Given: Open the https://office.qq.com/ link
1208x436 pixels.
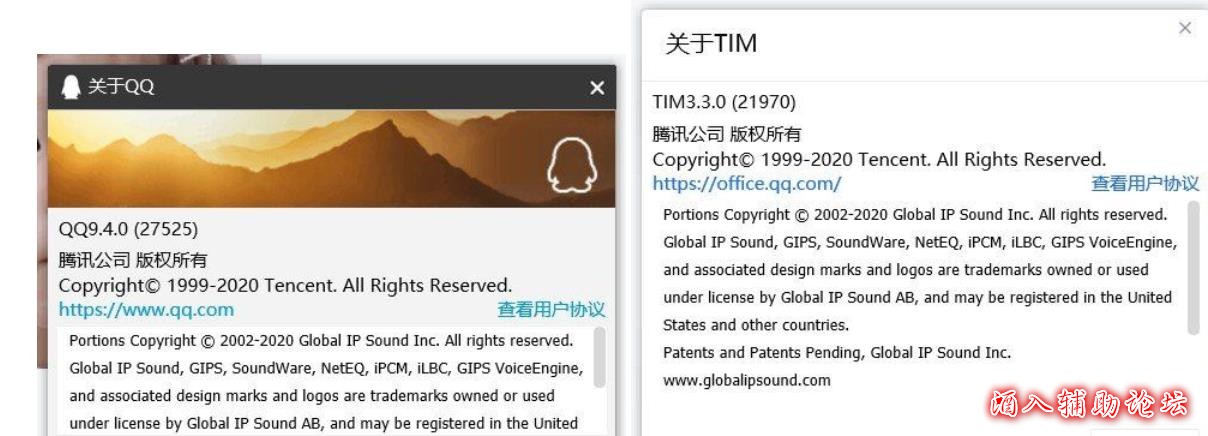Looking at the screenshot, I should point(747,183).
